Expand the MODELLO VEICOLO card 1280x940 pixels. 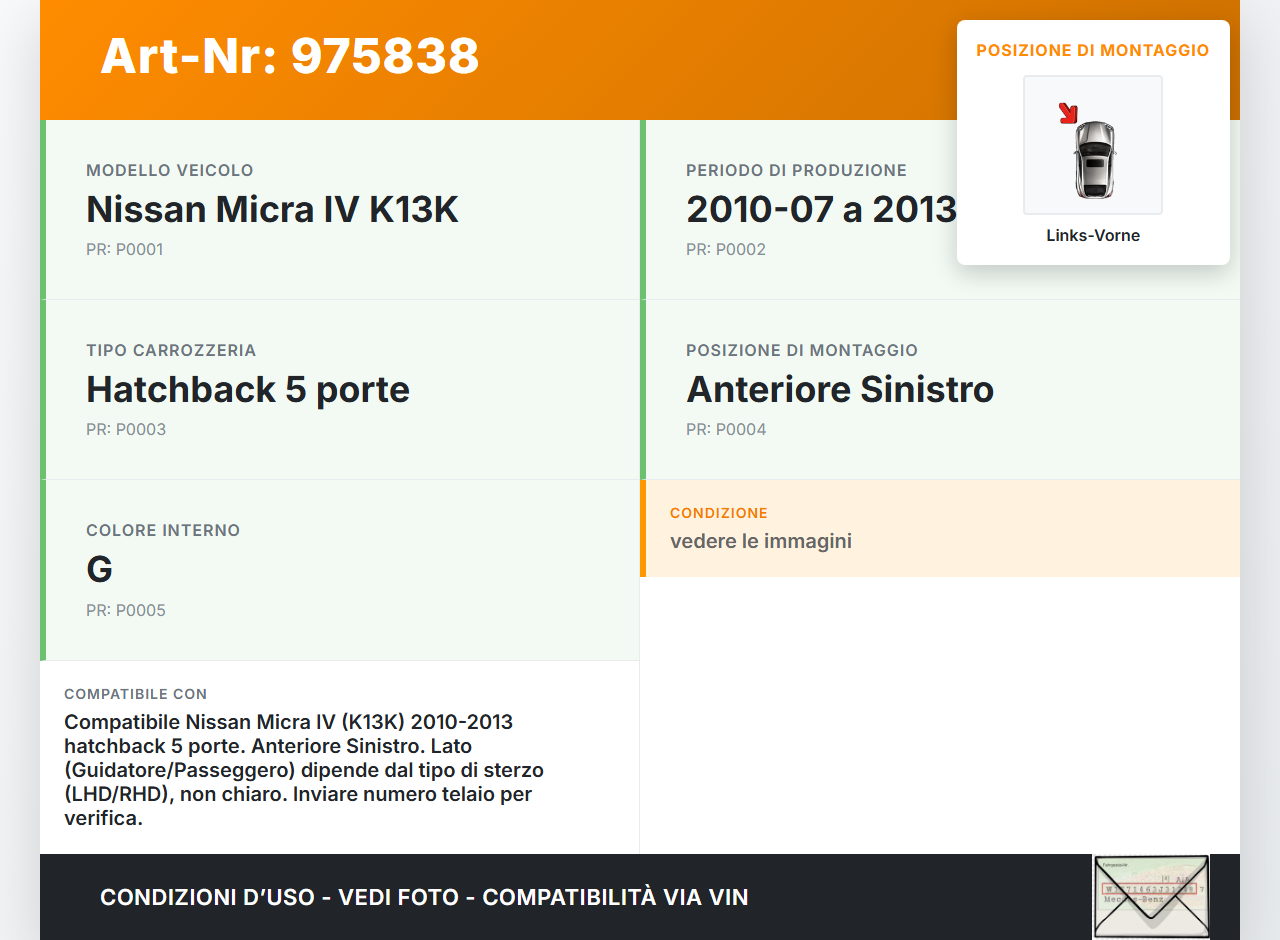point(340,210)
